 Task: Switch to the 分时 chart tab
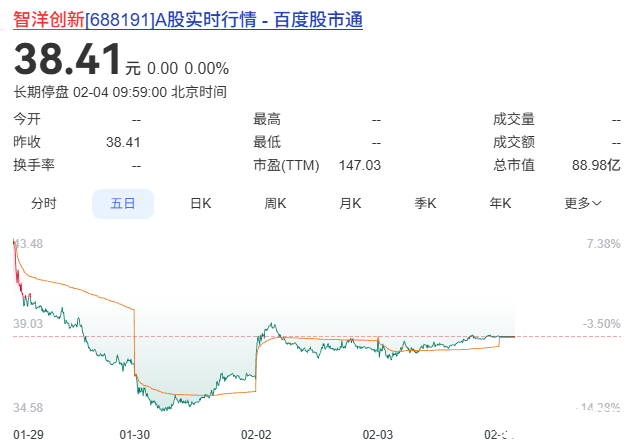44,203
